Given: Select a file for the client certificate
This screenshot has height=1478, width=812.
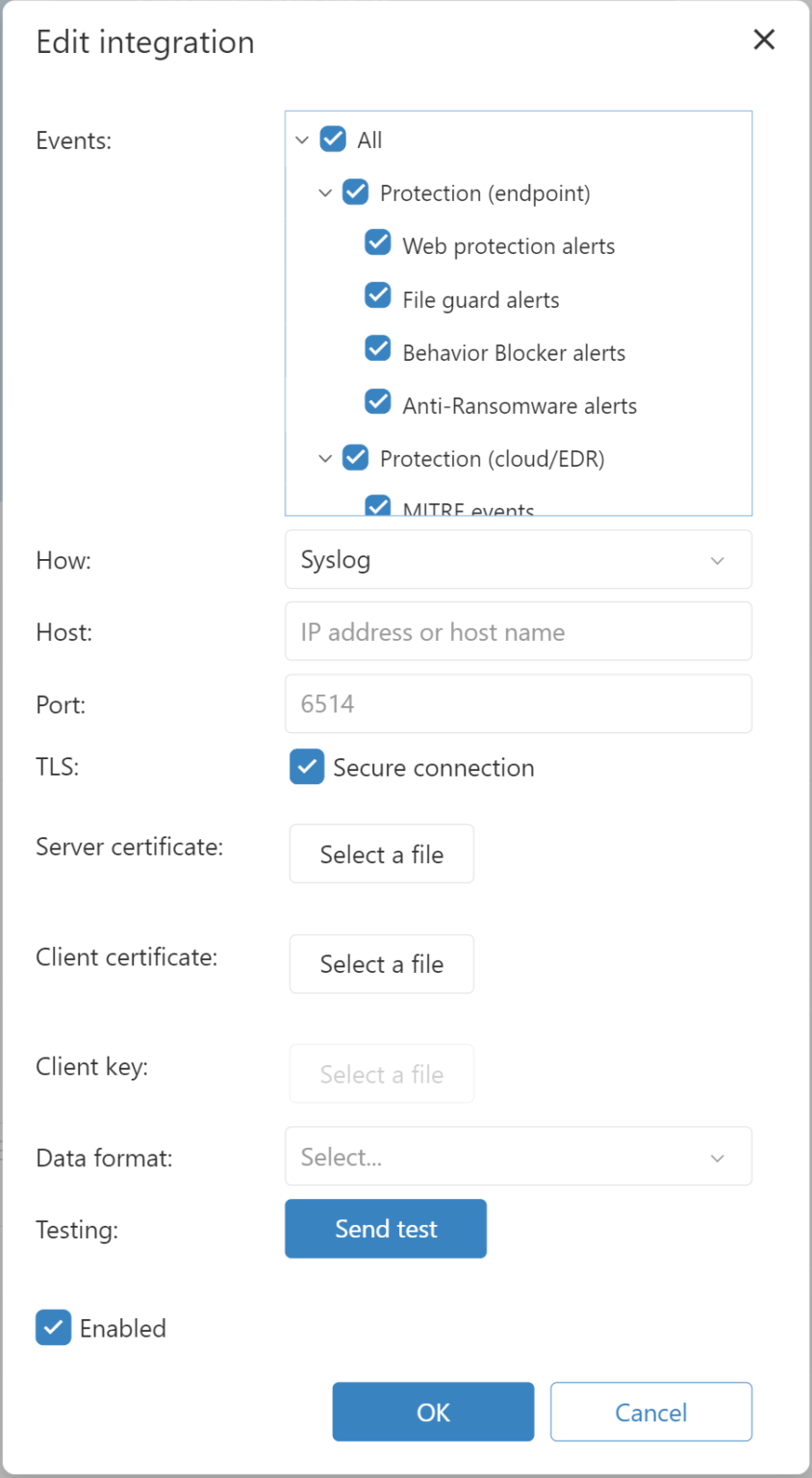Looking at the screenshot, I should pyautogui.click(x=381, y=963).
